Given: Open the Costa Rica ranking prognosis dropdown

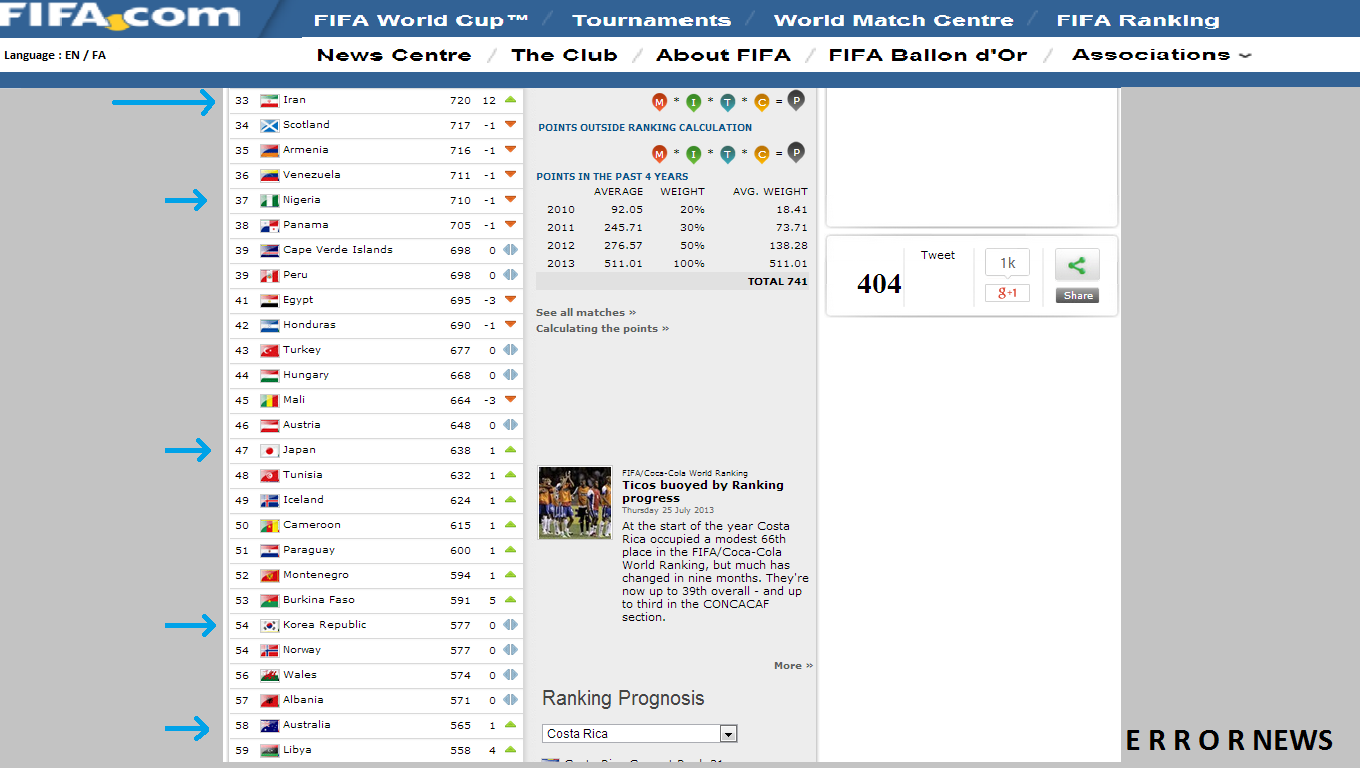Looking at the screenshot, I should 640,734.
